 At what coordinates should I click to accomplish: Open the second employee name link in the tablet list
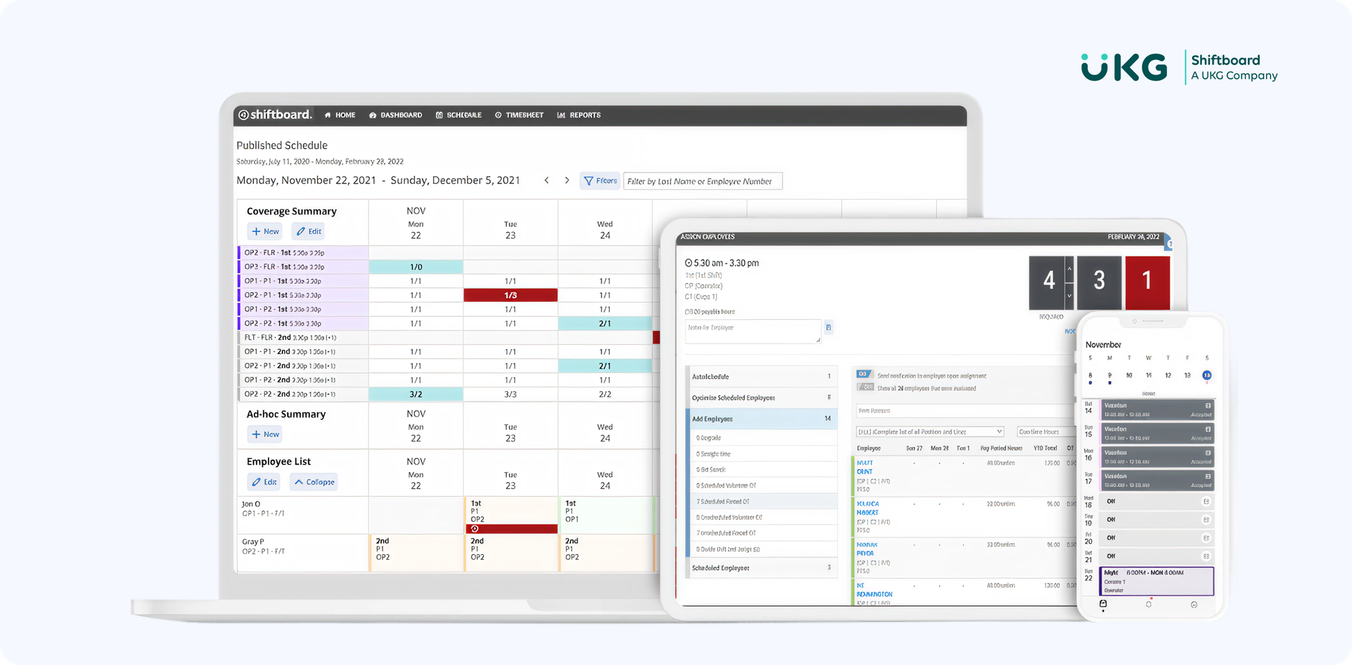click(x=868, y=508)
